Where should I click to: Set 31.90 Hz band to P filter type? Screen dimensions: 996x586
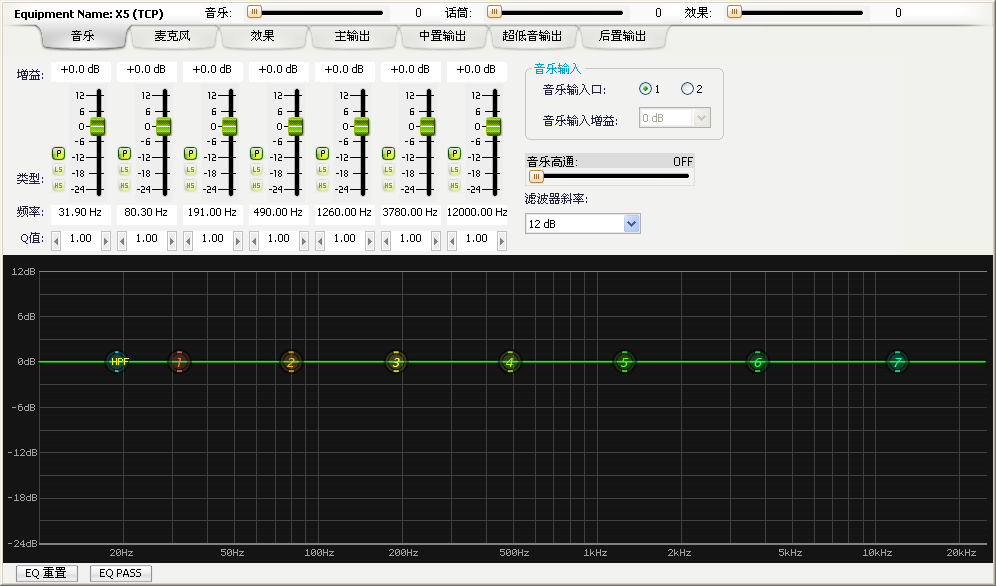58,154
